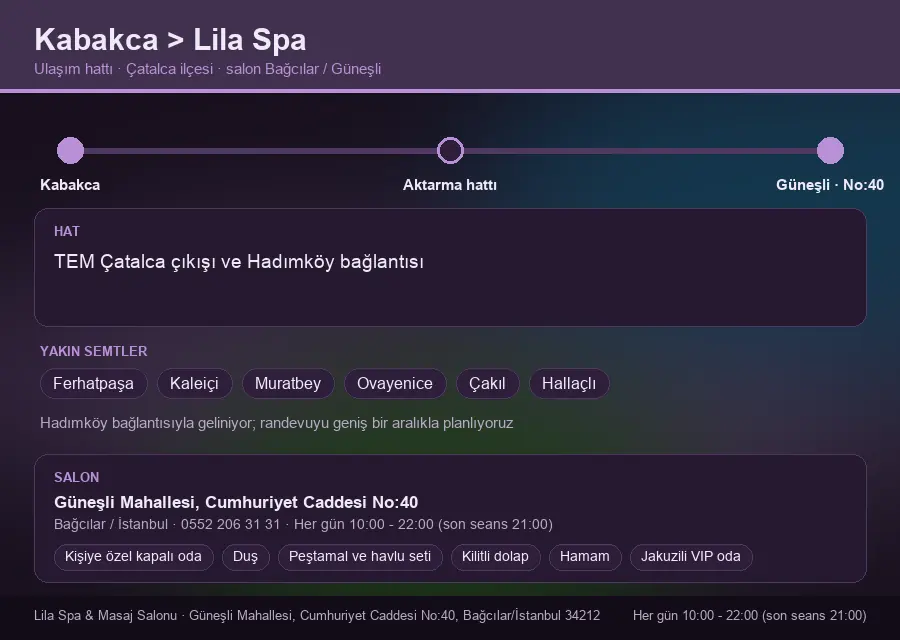Choose the Ovayenice neighborhood chip
This screenshot has height=640, width=900.
(x=395, y=383)
